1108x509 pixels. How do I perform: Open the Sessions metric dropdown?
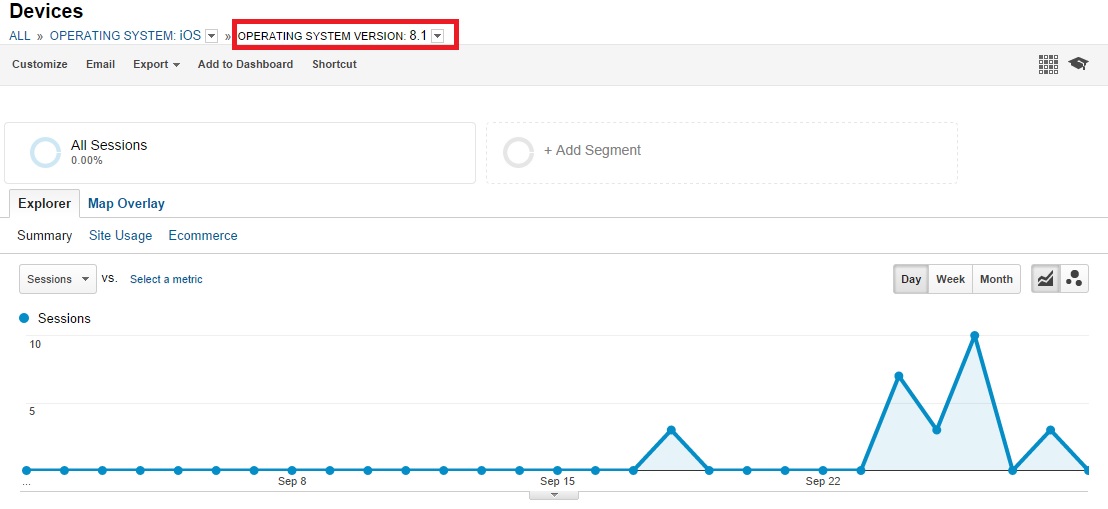58,279
